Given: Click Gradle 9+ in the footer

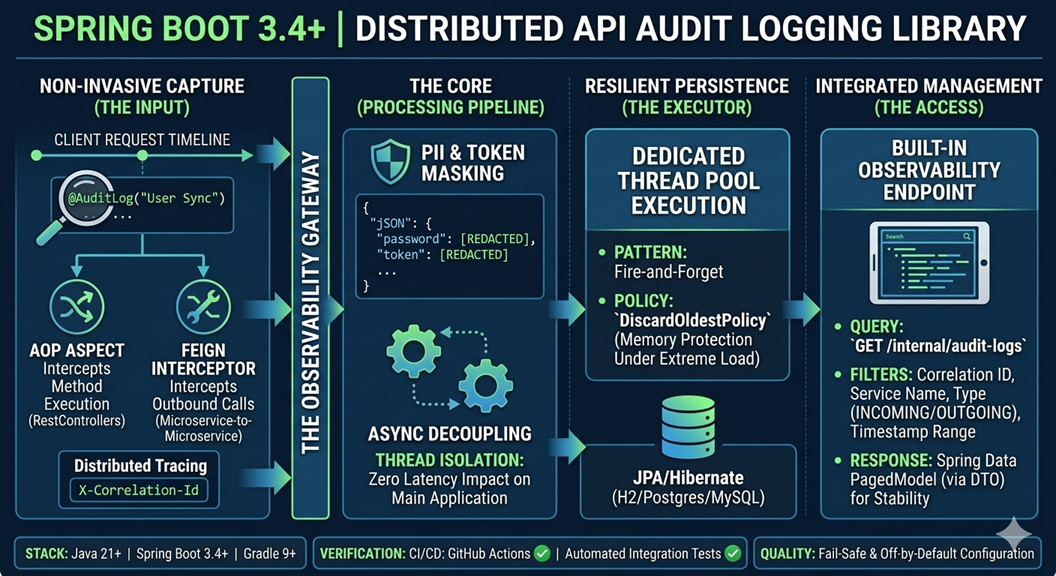Looking at the screenshot, I should tap(269, 554).
